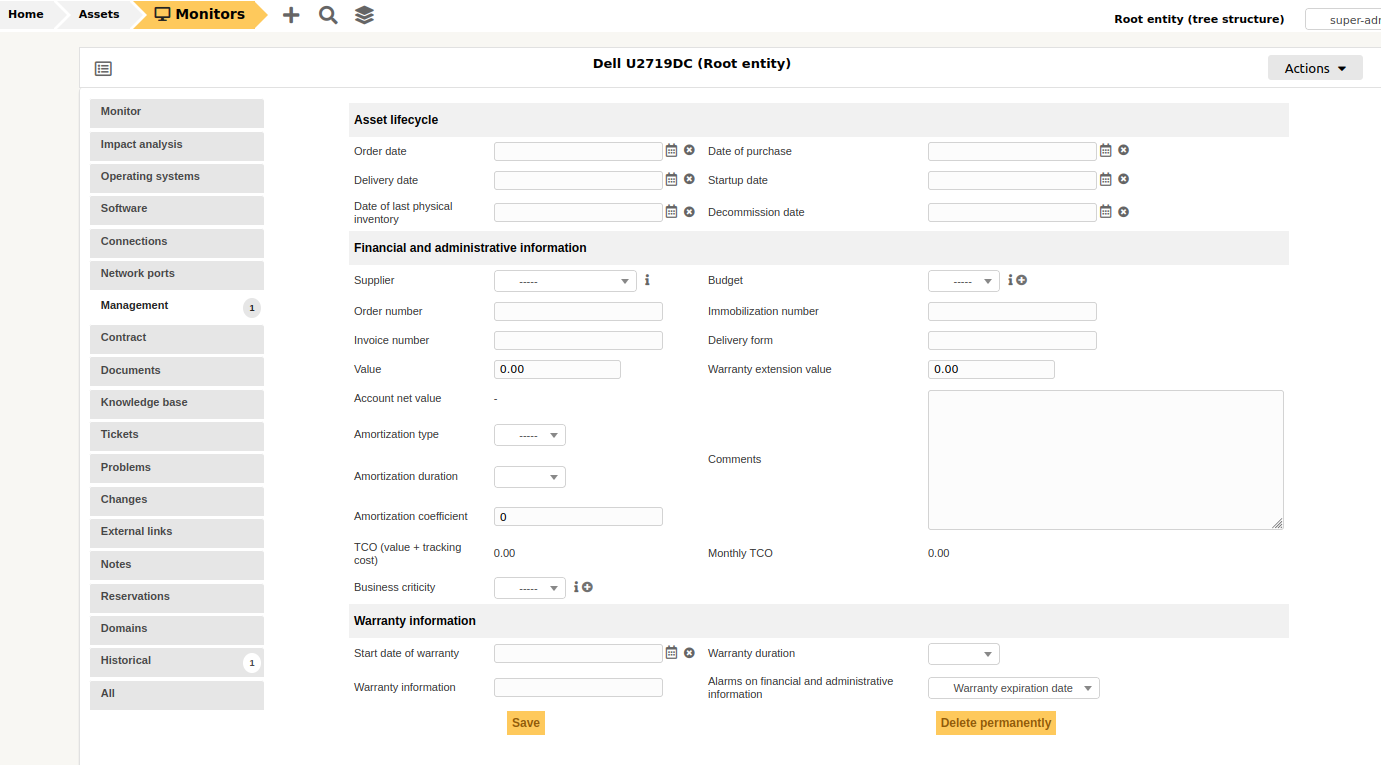Open the Actions dropdown
This screenshot has width=1381, height=765.
[1315, 67]
